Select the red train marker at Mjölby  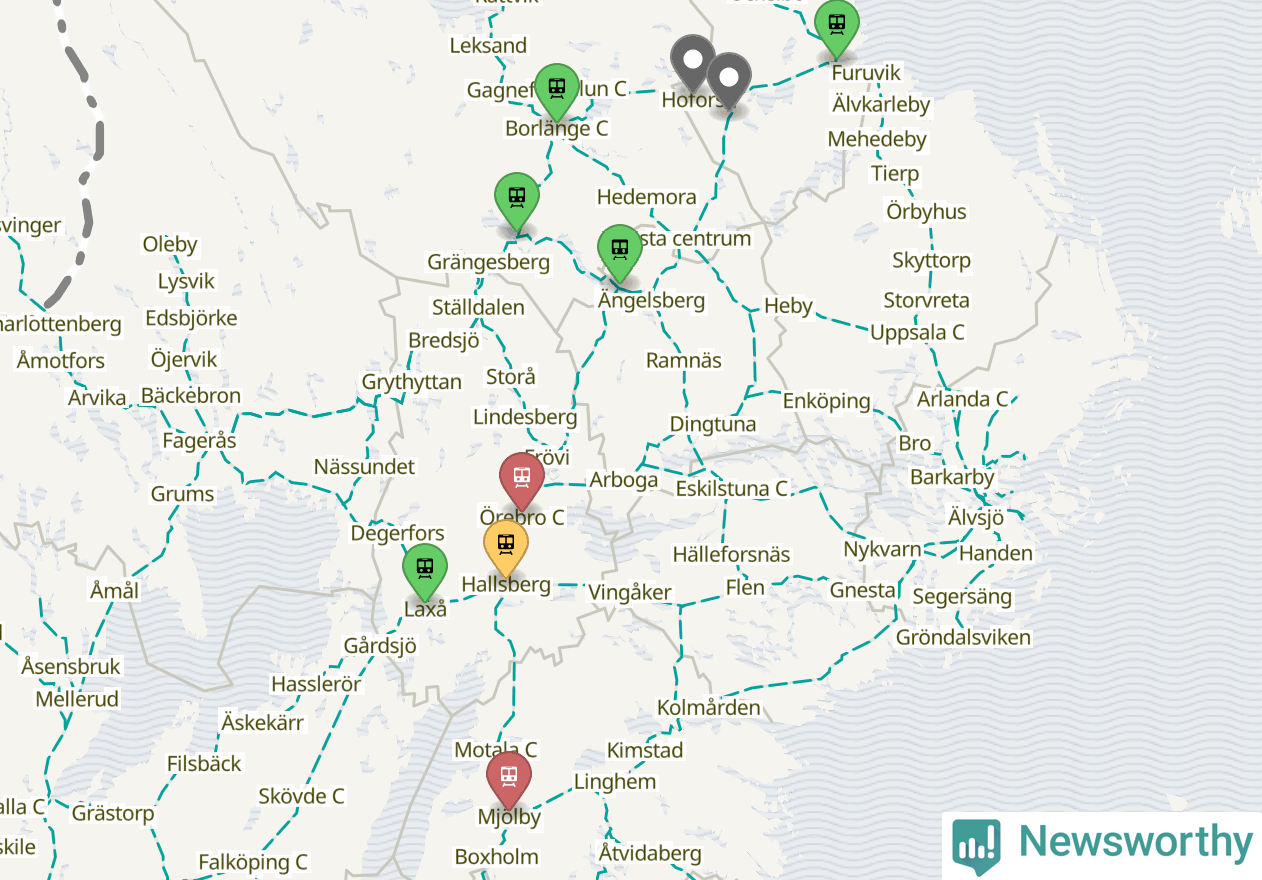pos(509,780)
